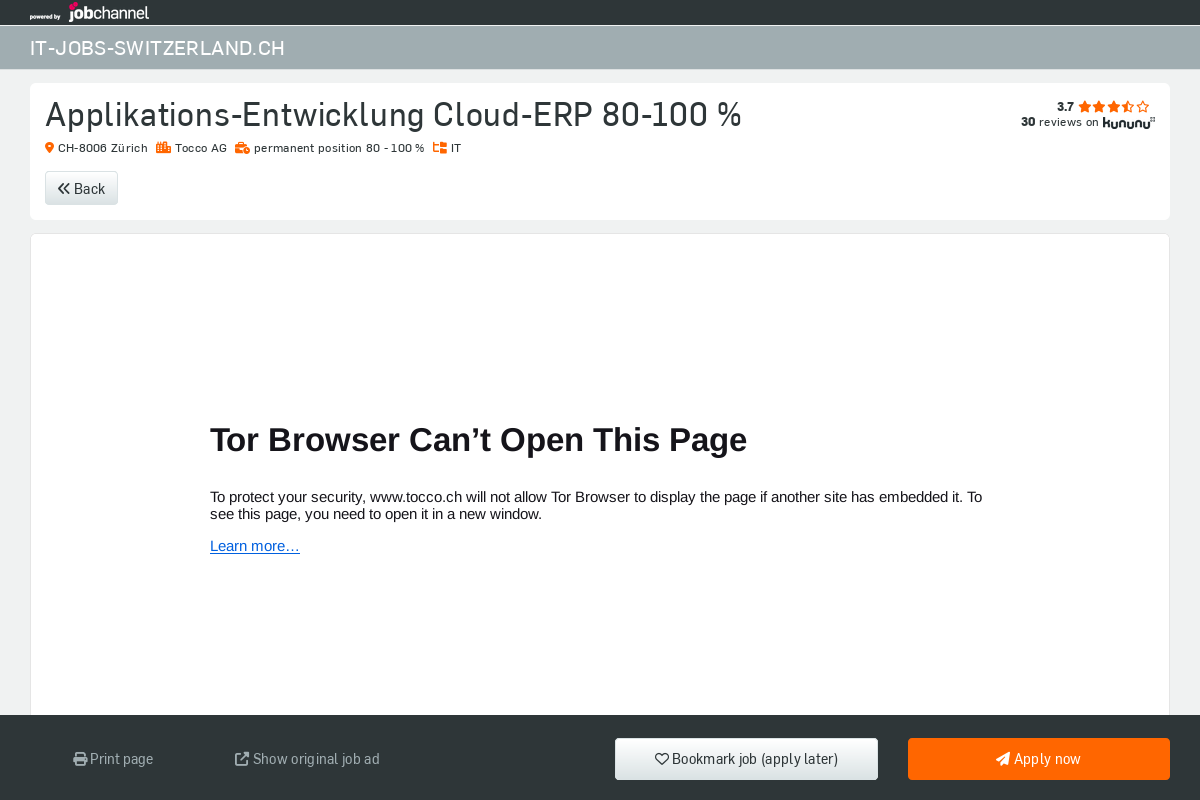Screen dimensions: 1200x800
Task: Click the Tor Browser Can't Open This Page heading
Action: [478, 440]
